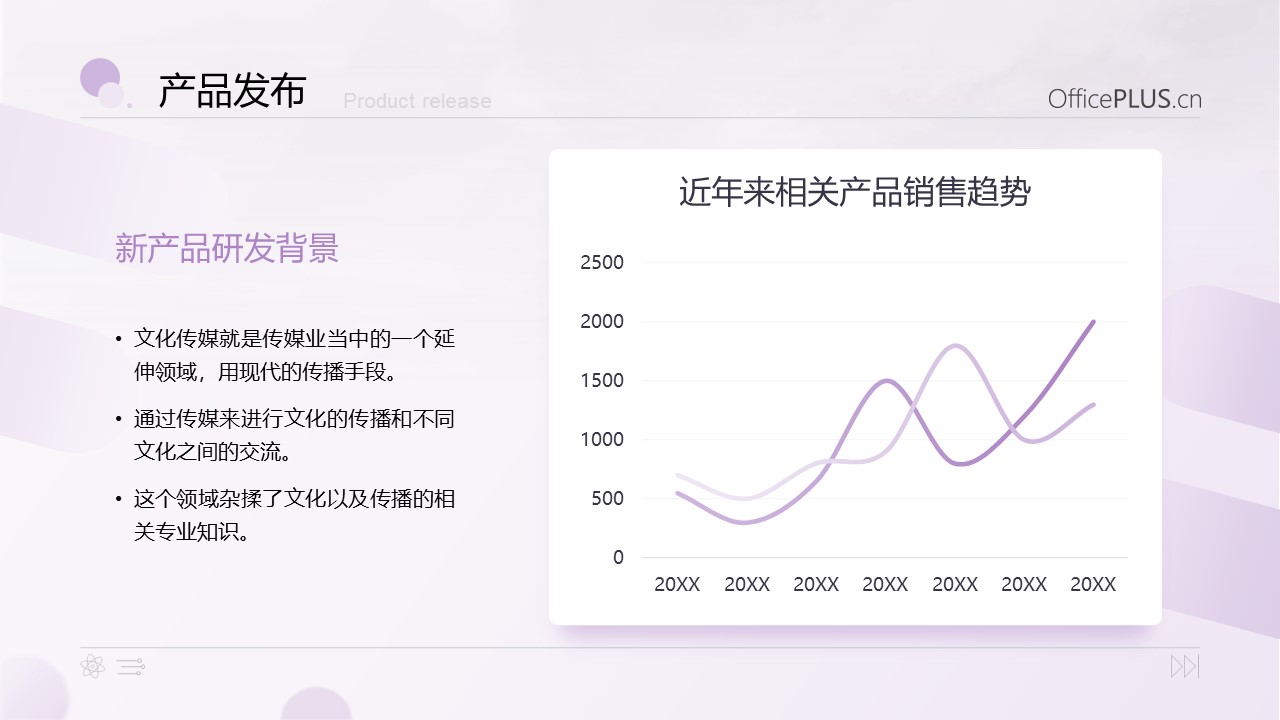Screen dimensions: 1280x720
Task: Select chart title 近年来相关产品销售趋势
Action: point(855,192)
